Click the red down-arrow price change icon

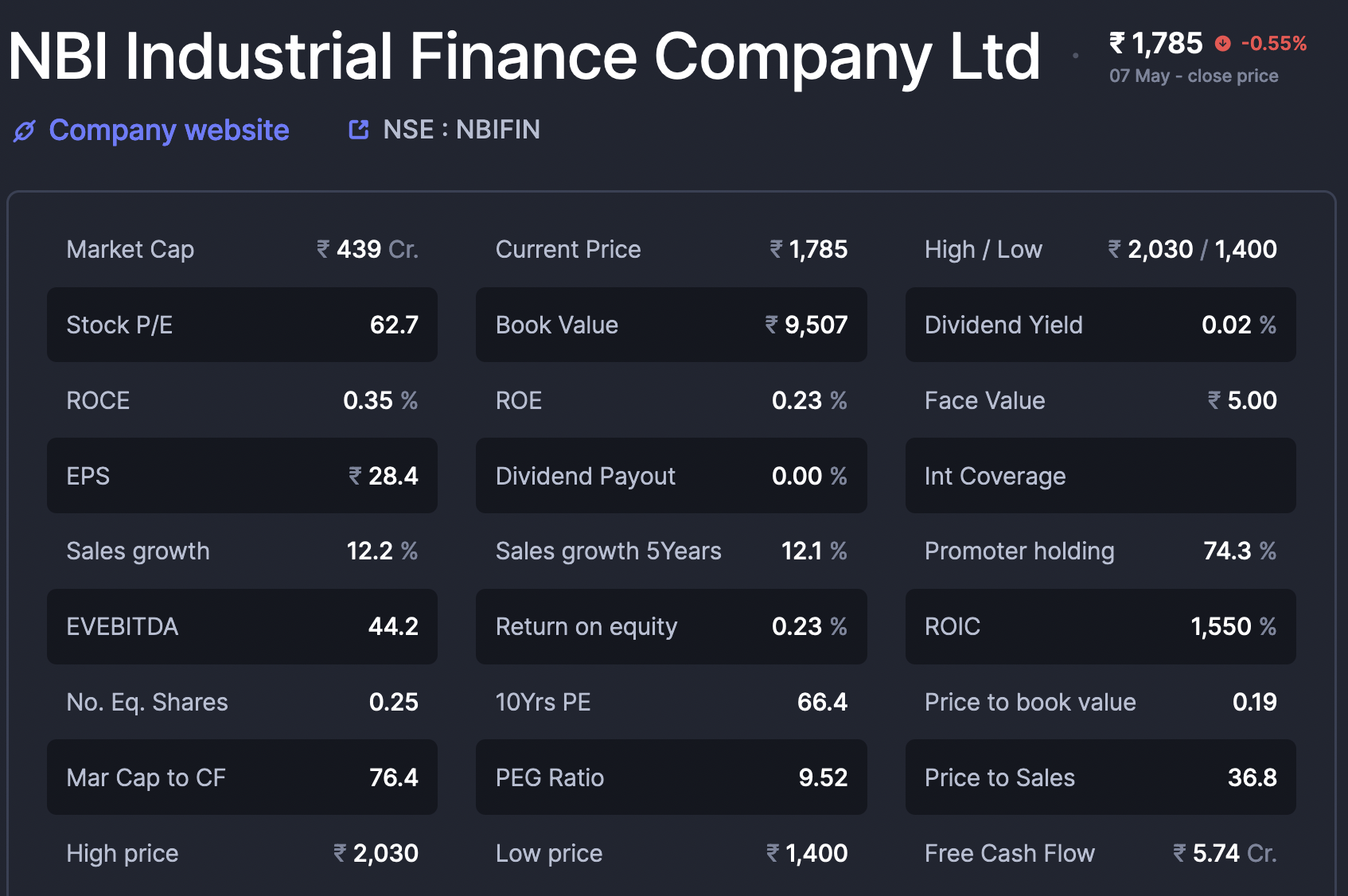(x=1223, y=44)
